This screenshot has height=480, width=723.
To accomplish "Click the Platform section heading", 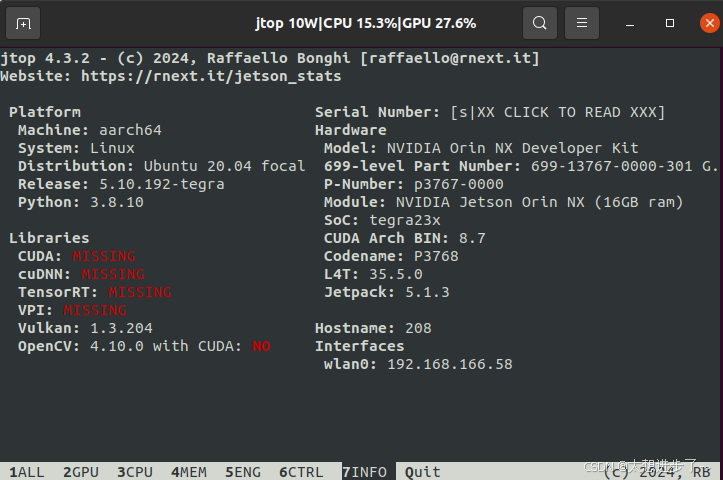I will tap(45, 113).
